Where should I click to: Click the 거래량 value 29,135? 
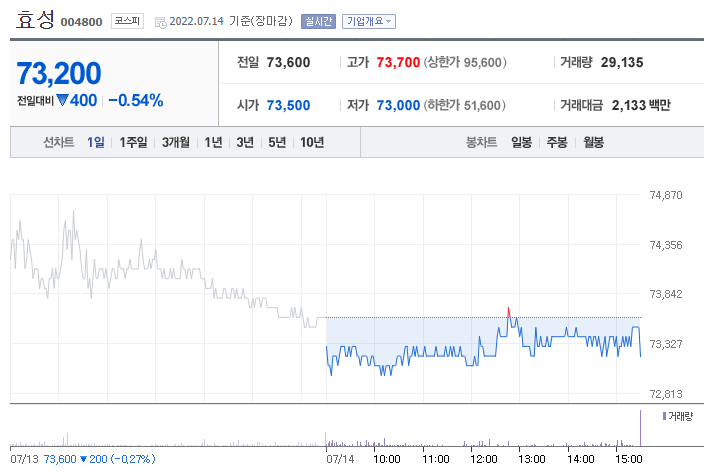[622, 62]
